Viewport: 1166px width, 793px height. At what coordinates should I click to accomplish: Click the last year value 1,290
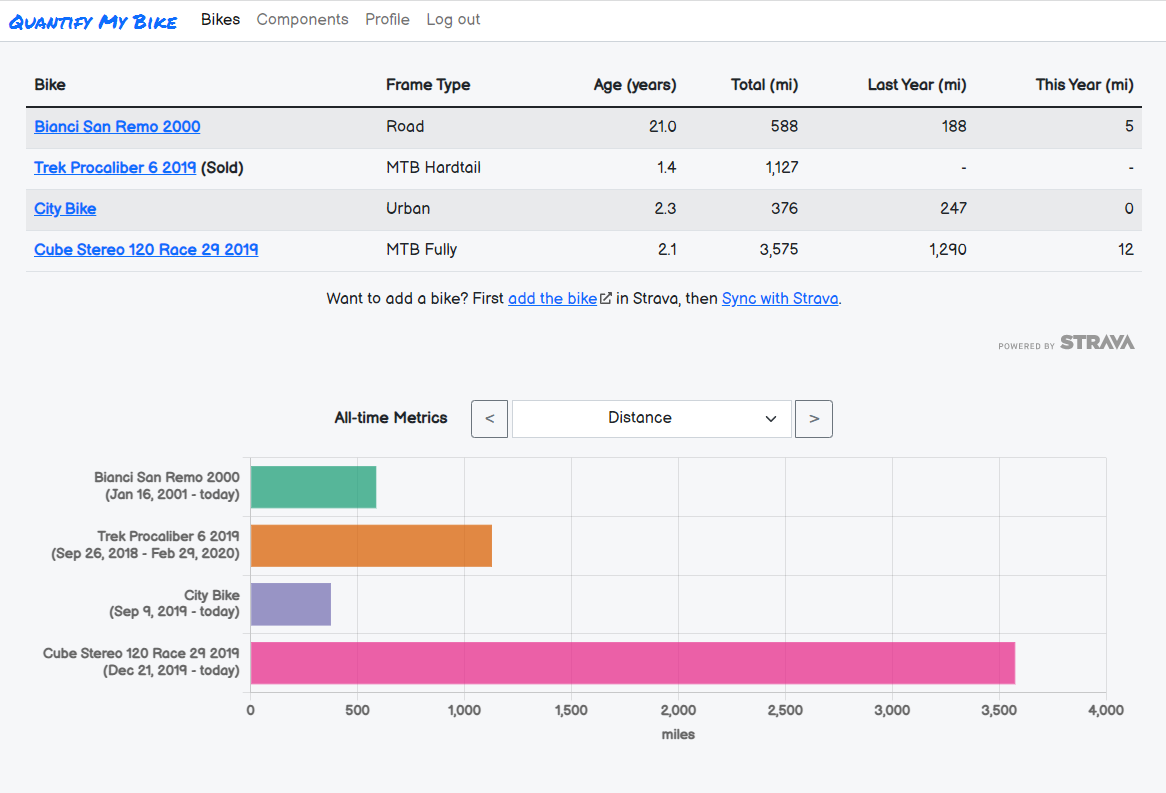(947, 249)
